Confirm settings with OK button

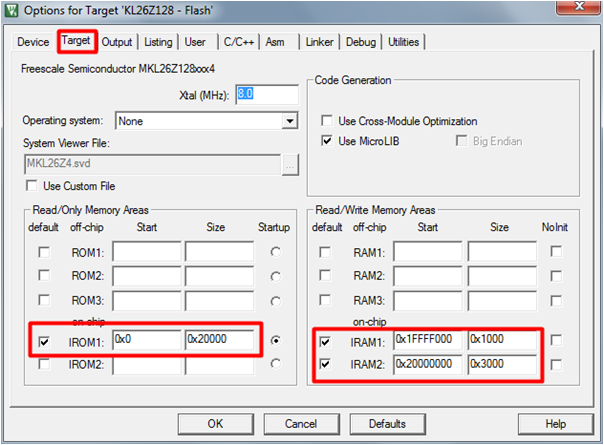(x=216, y=424)
